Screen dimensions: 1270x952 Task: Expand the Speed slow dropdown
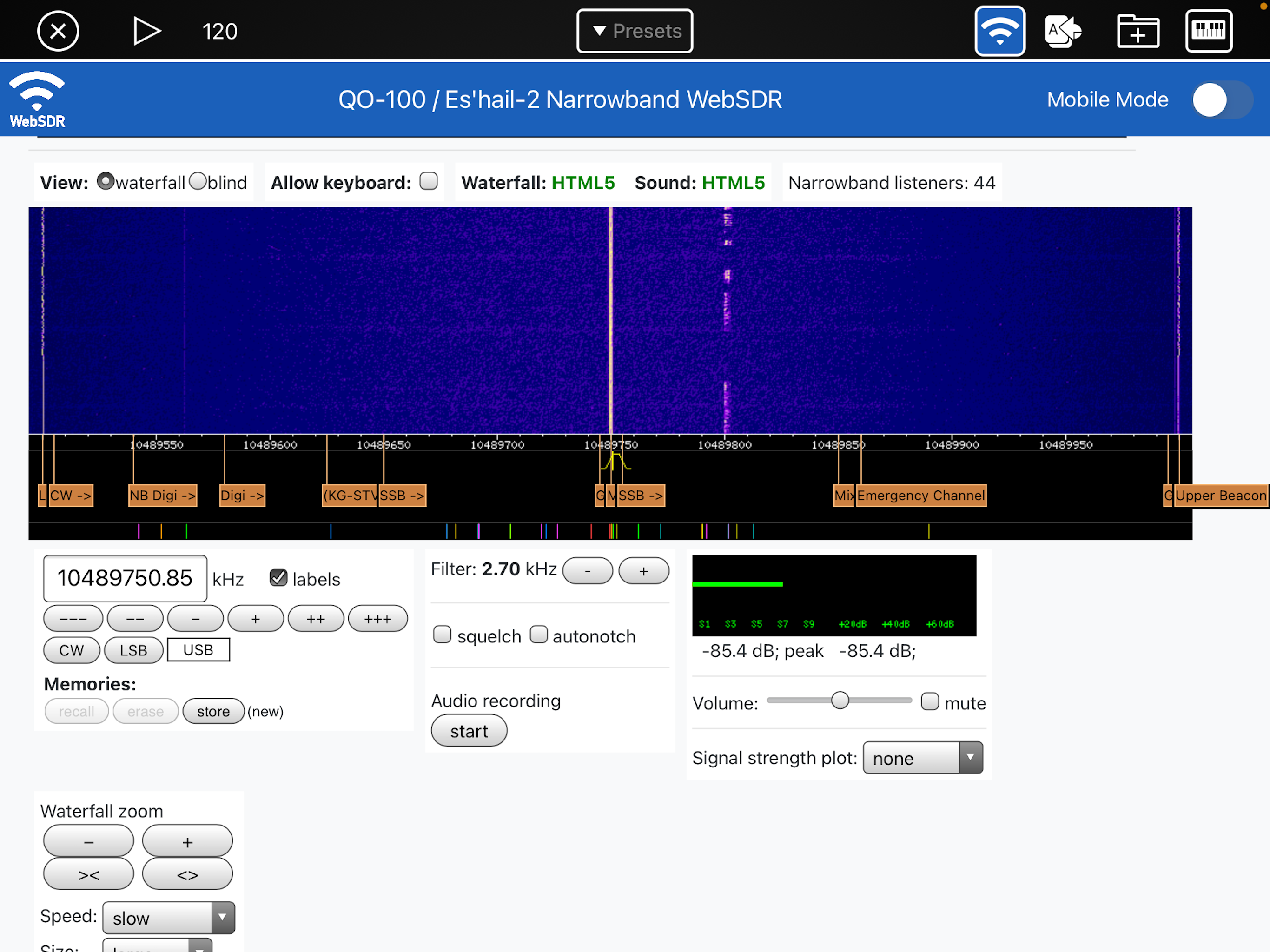click(168, 918)
